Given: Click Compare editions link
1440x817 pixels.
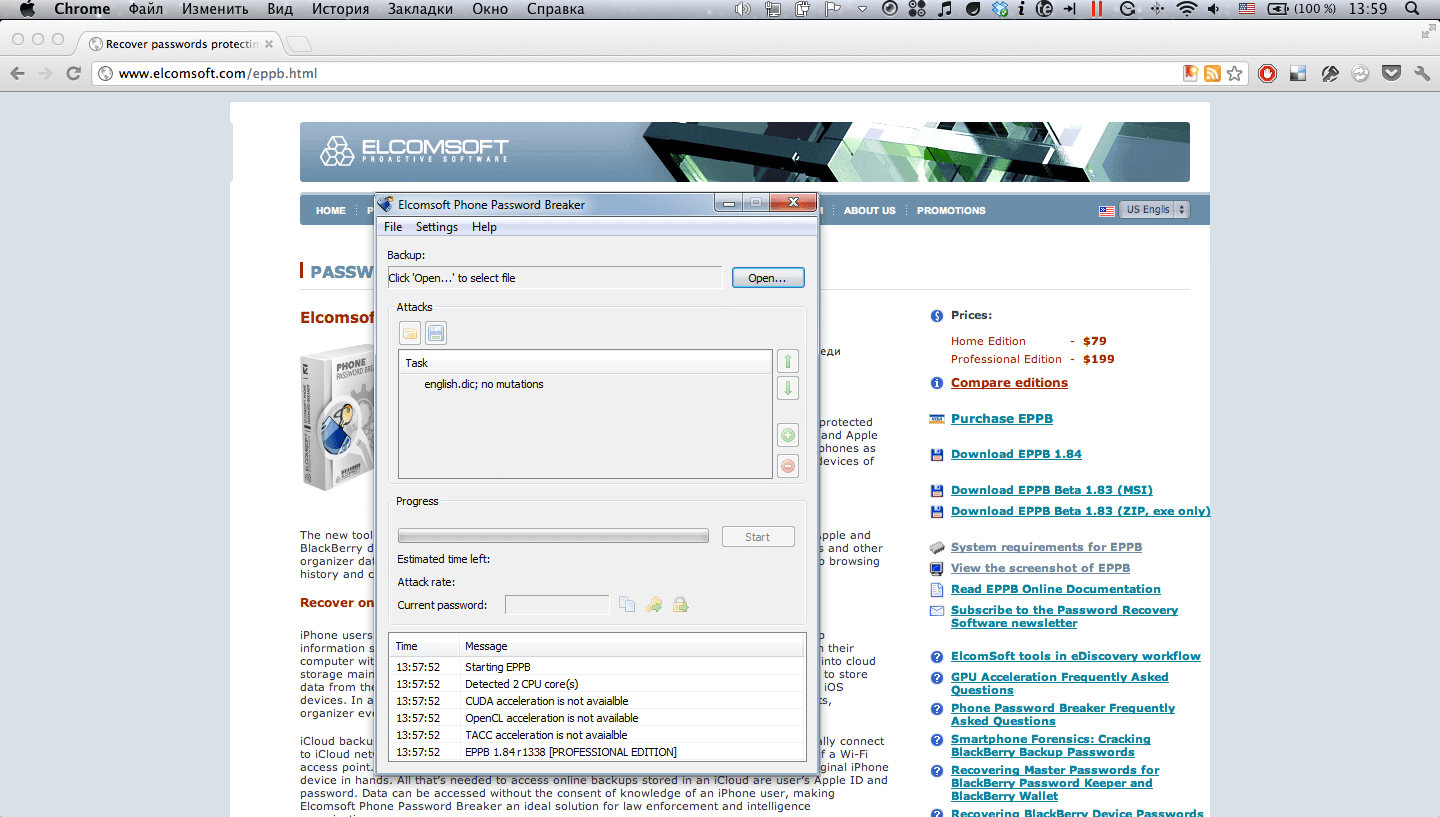Looking at the screenshot, I should point(1009,383).
